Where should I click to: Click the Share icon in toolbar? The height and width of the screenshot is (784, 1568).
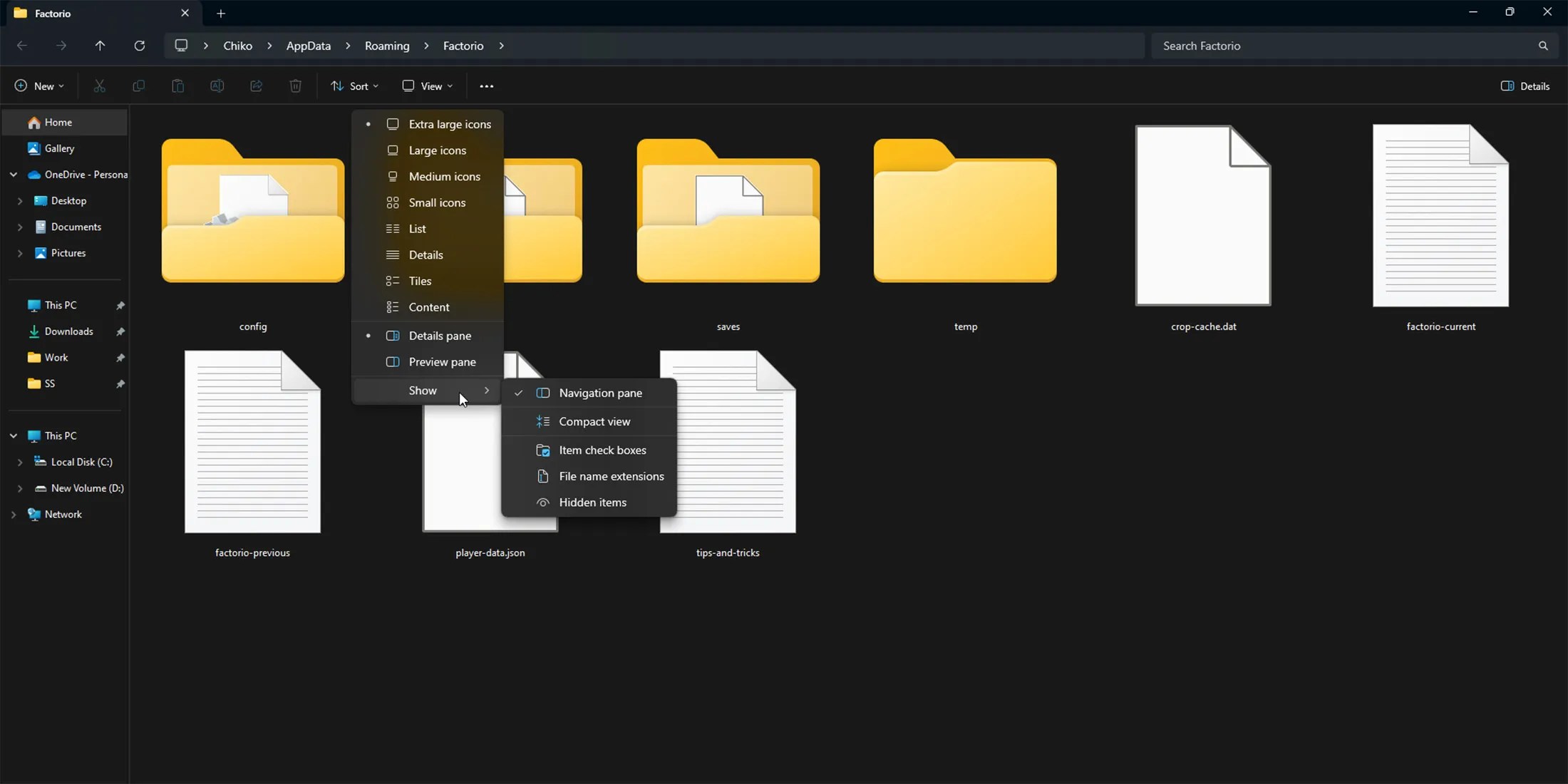click(x=256, y=86)
